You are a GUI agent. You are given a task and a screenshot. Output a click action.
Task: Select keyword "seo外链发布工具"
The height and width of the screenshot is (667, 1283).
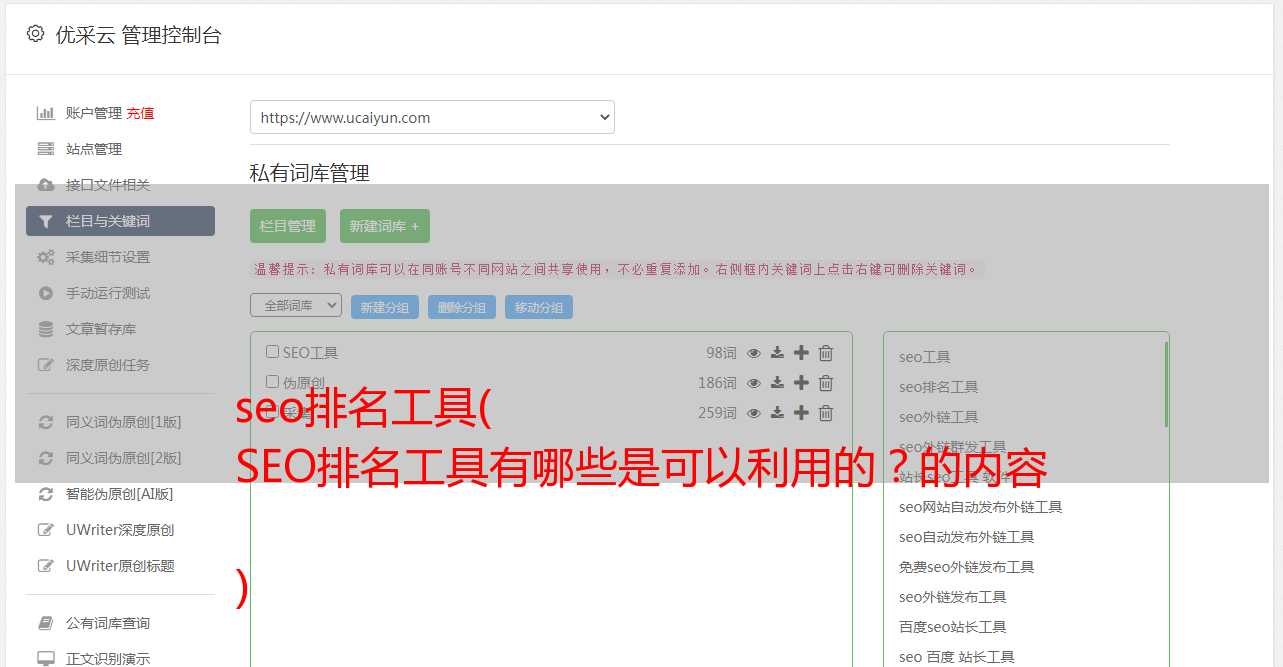953,597
